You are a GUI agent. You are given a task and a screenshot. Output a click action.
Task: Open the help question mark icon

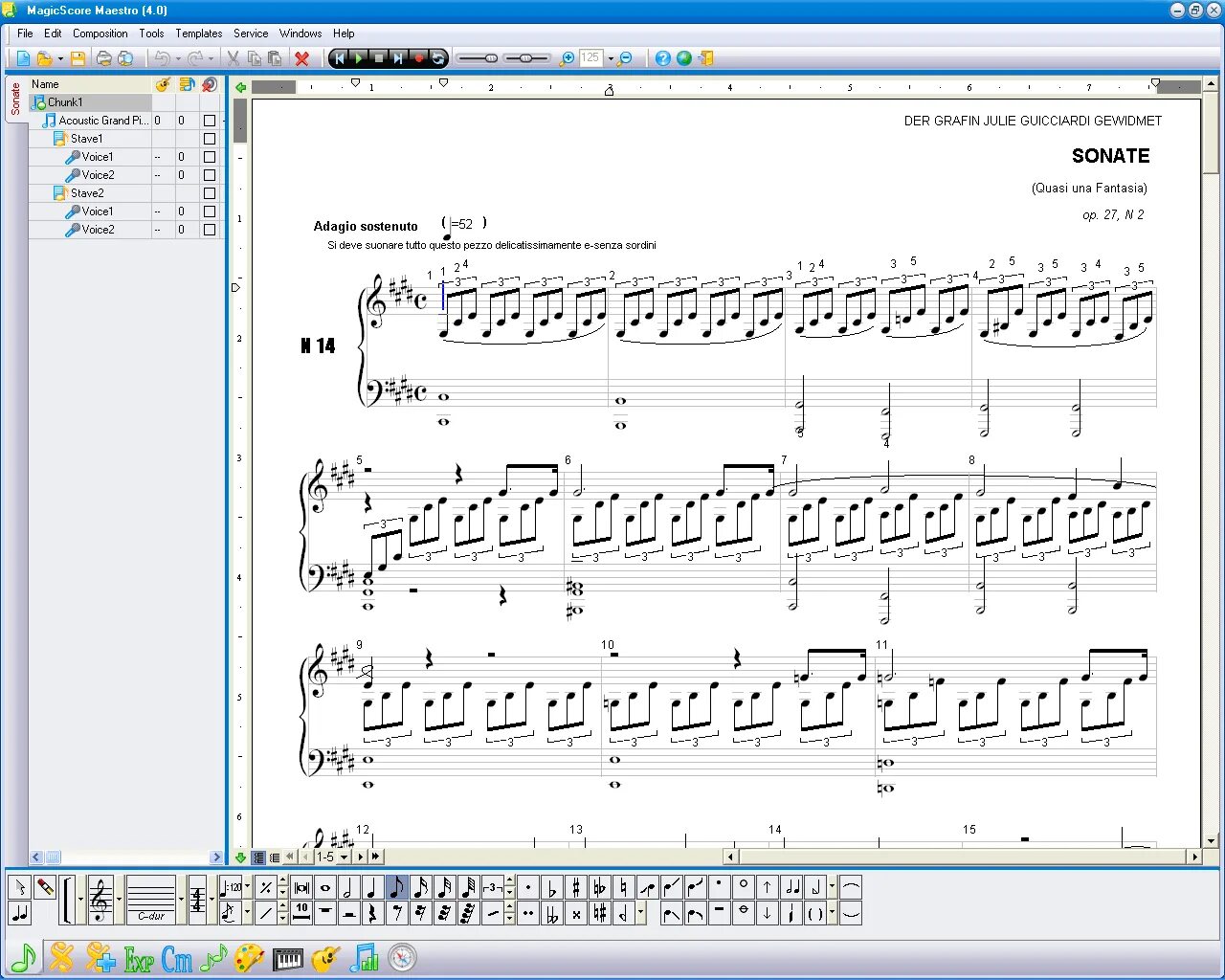663,58
